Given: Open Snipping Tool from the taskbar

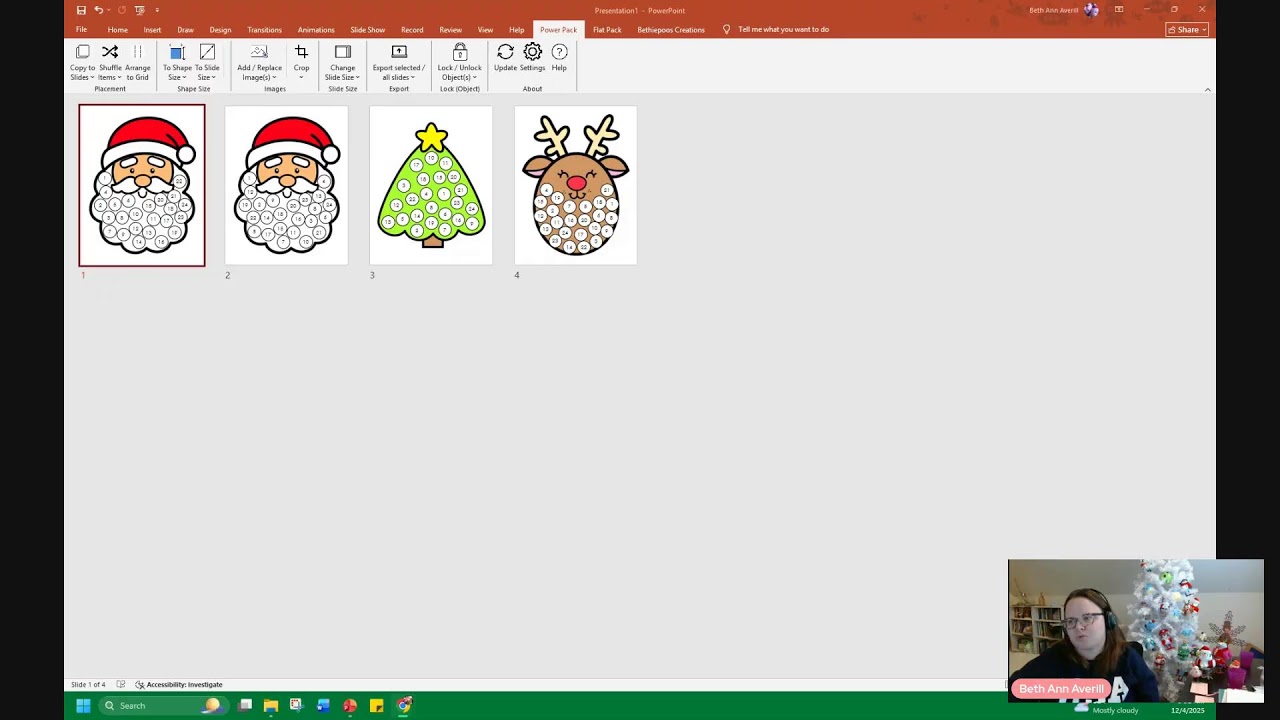Looking at the screenshot, I should [296, 706].
